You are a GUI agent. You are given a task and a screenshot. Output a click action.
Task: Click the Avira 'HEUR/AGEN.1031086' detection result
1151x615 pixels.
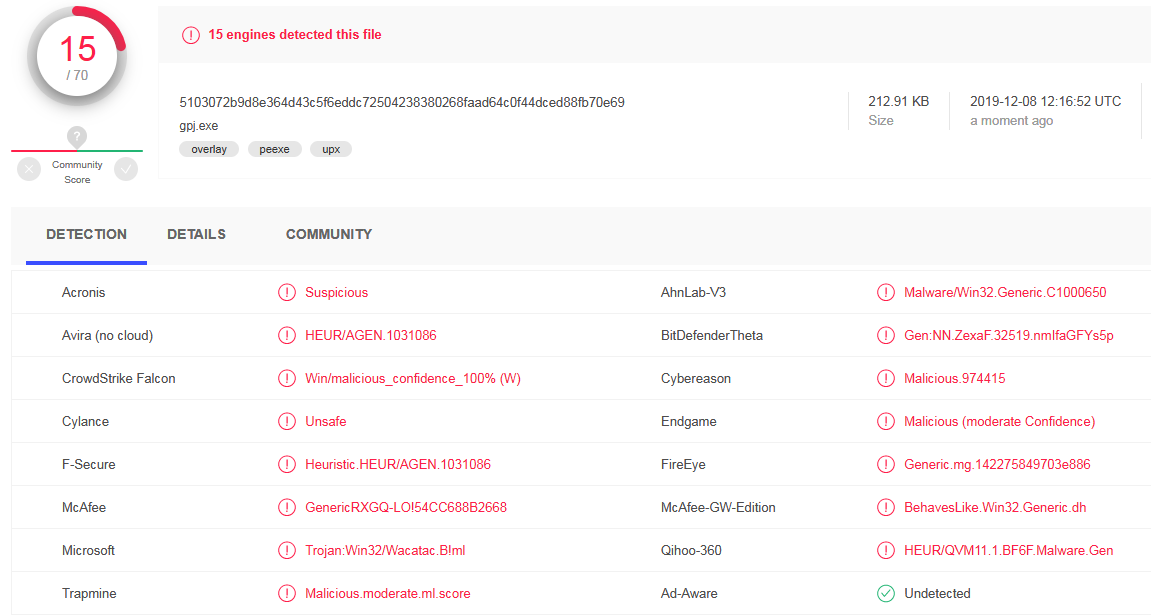point(371,335)
